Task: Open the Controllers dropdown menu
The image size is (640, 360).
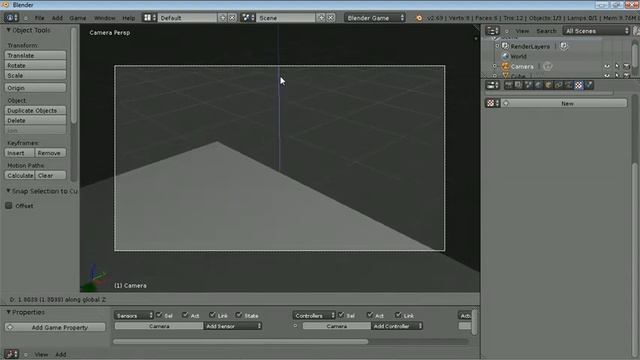Action: pos(314,315)
